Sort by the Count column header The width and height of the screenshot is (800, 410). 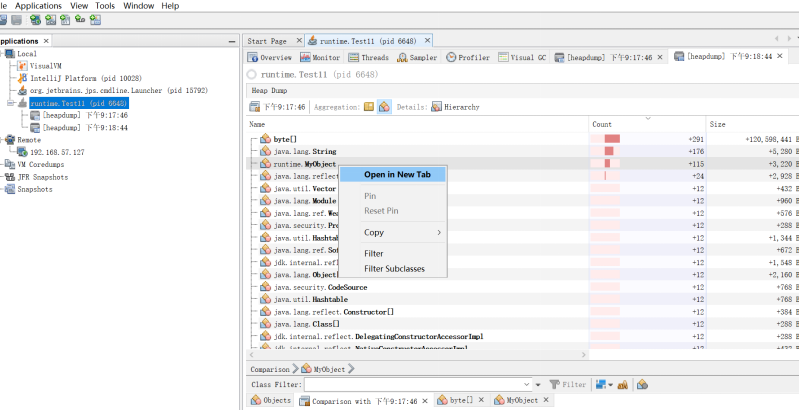(x=647, y=124)
